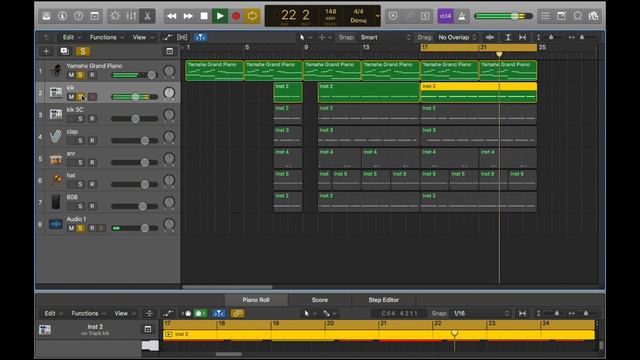Open the Media Browser icon
The height and width of the screenshot is (360, 640).
593,16
